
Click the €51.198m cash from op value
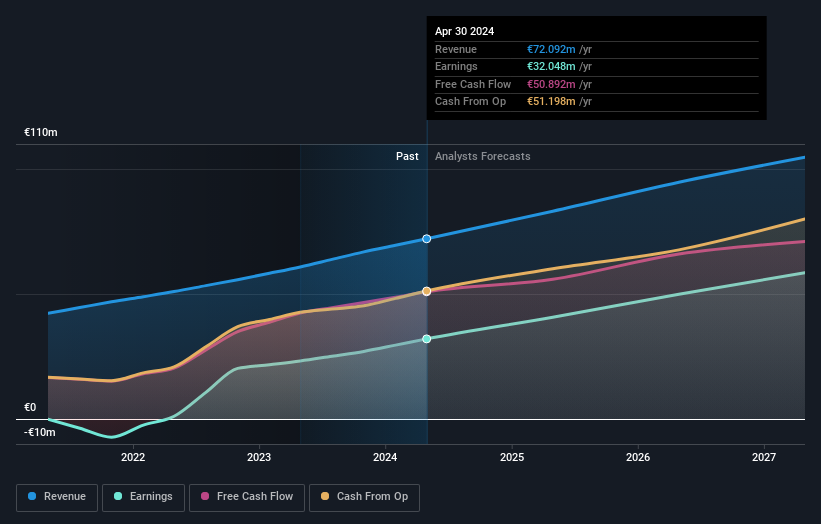[551, 102]
